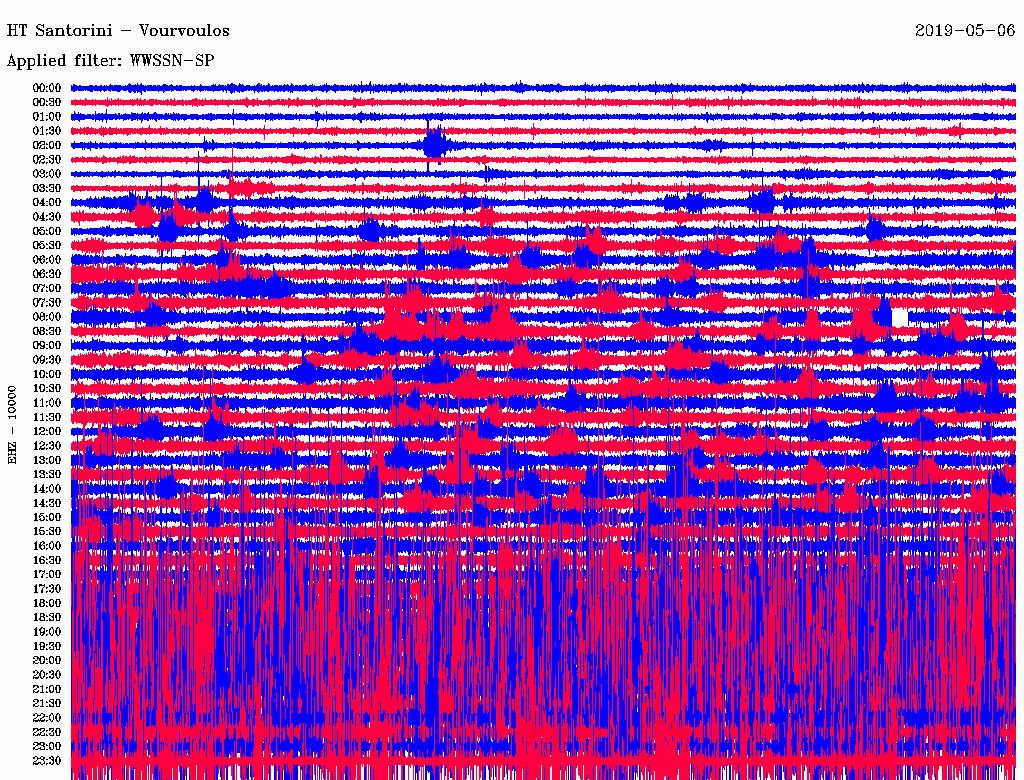Select the 11:00 time row label

pyautogui.click(x=47, y=402)
